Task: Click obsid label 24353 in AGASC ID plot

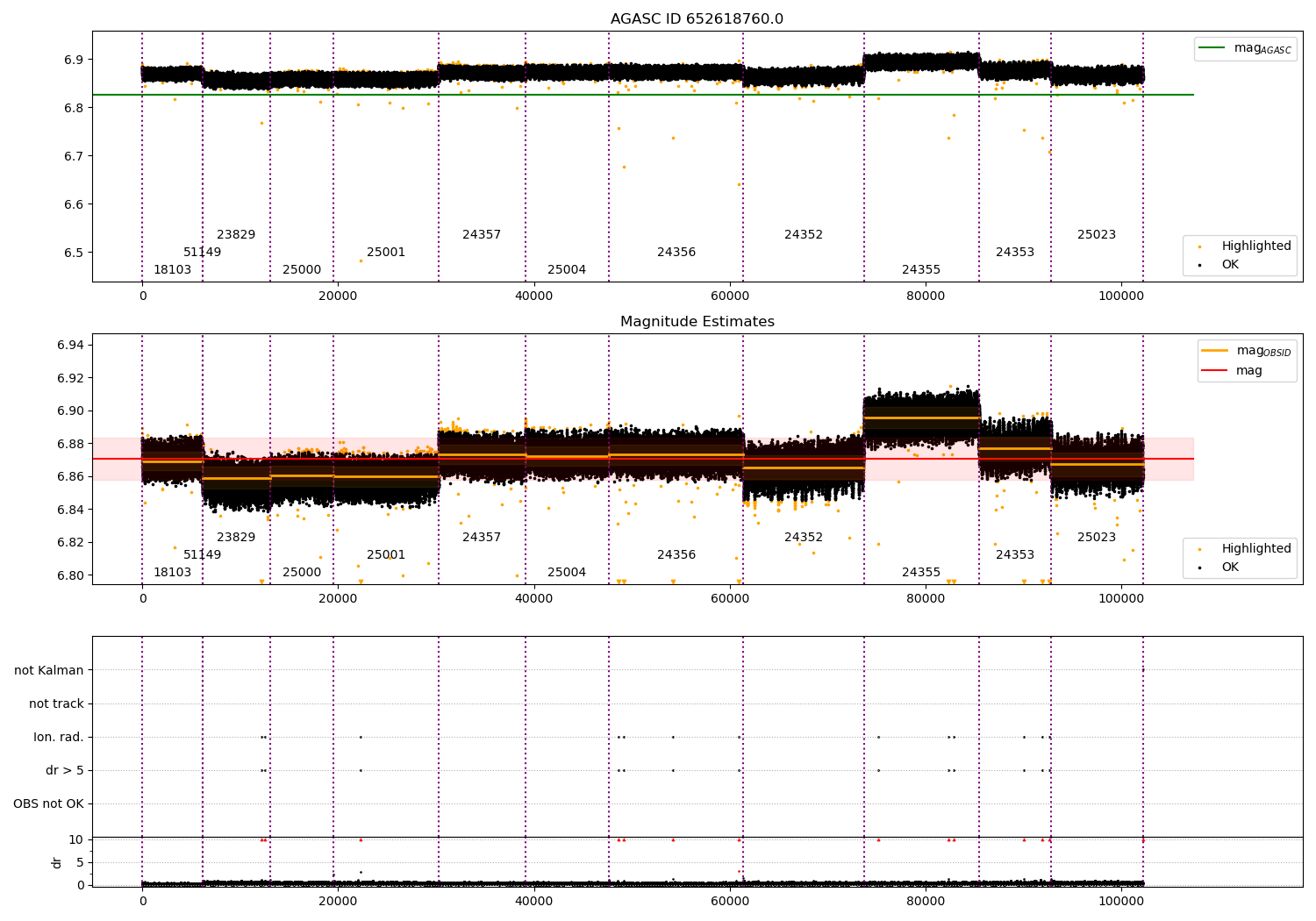Action: pos(1015,253)
